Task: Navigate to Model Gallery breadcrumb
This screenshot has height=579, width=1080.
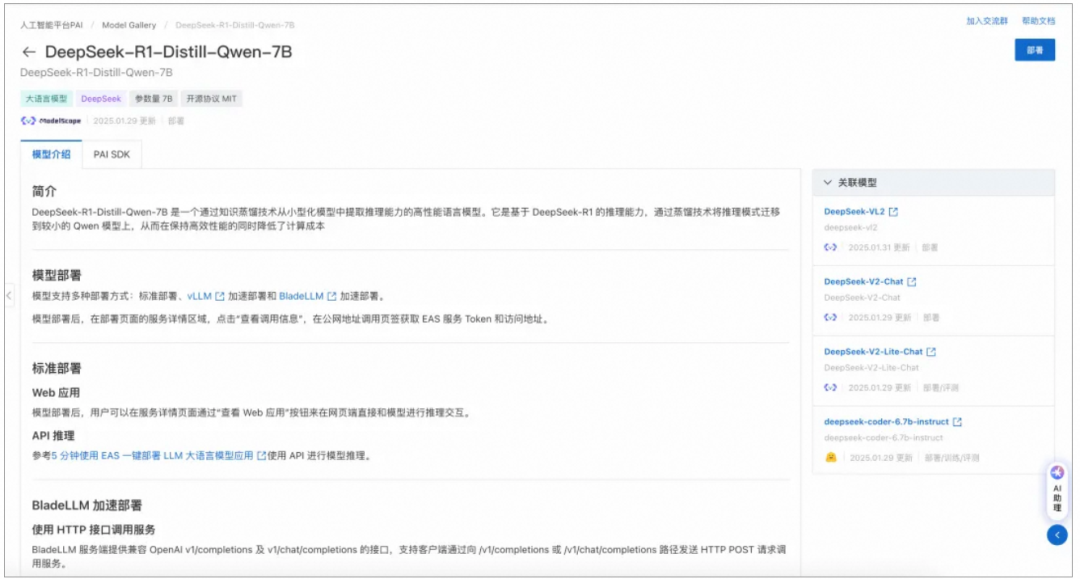Action: [129, 25]
